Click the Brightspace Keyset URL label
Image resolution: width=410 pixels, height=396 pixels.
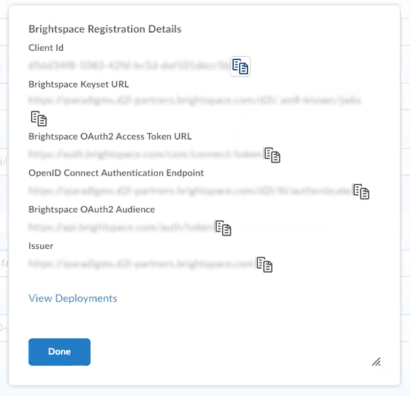[x=79, y=84]
